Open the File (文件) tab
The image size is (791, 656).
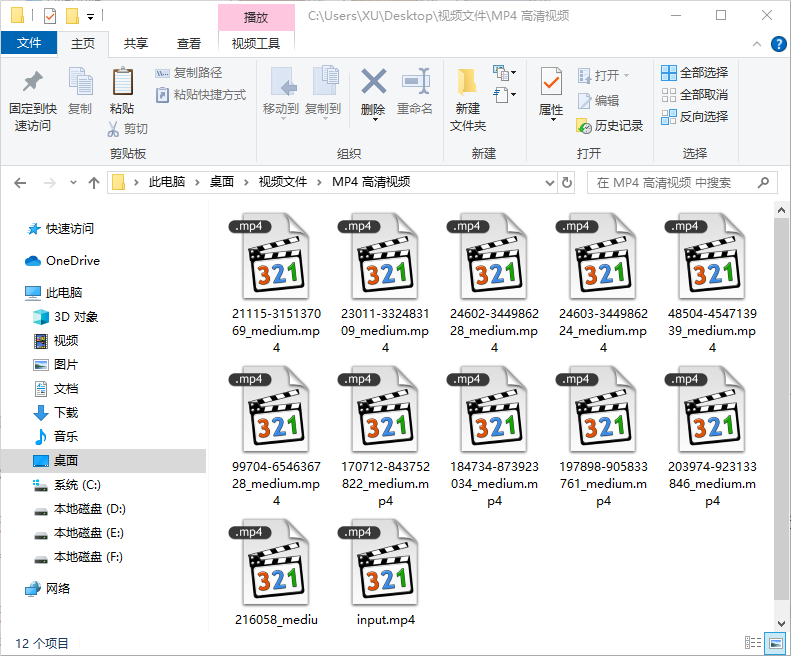pyautogui.click(x=29, y=43)
